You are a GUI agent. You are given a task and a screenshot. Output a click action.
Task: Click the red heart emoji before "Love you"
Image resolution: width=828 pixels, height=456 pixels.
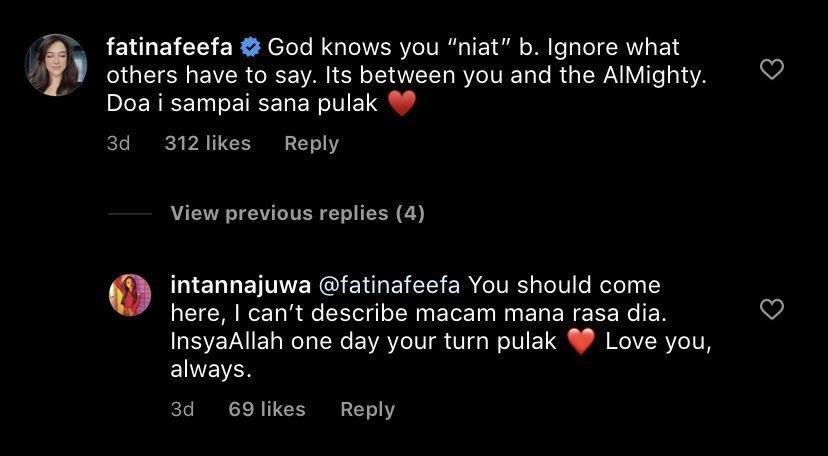click(x=581, y=341)
